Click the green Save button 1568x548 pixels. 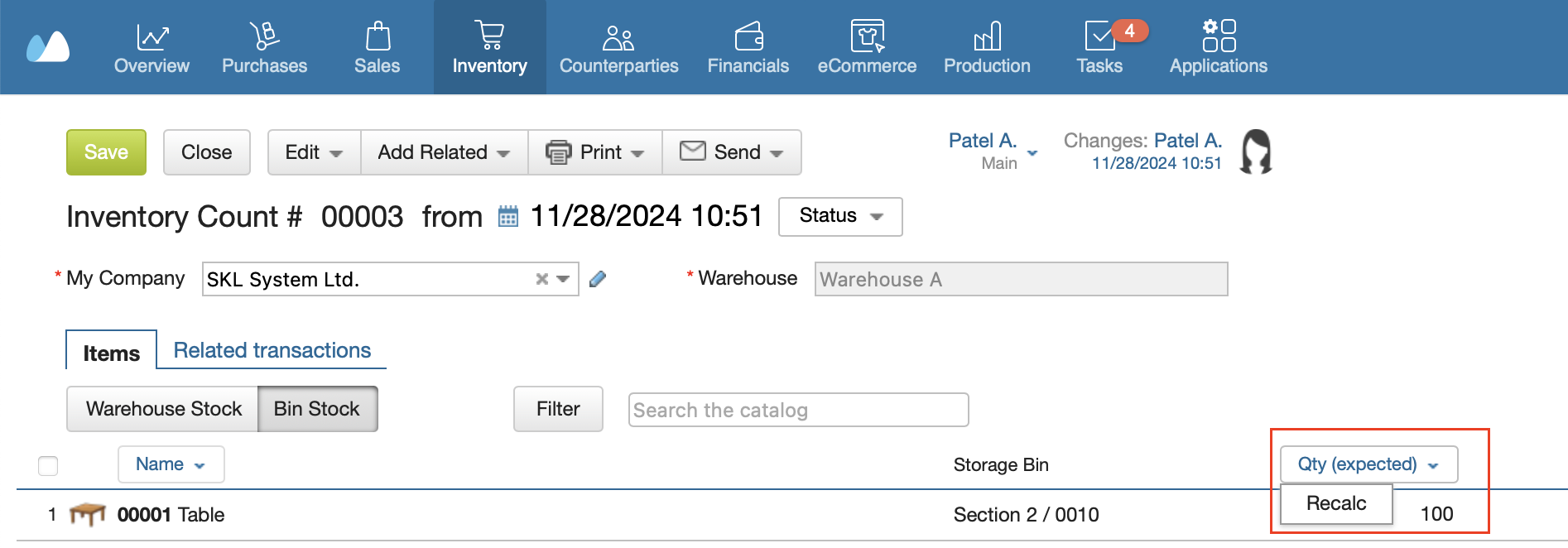point(106,152)
